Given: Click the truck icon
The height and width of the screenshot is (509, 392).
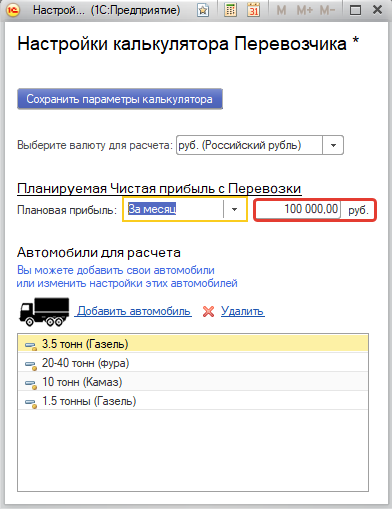Looking at the screenshot, I should click(44, 311).
